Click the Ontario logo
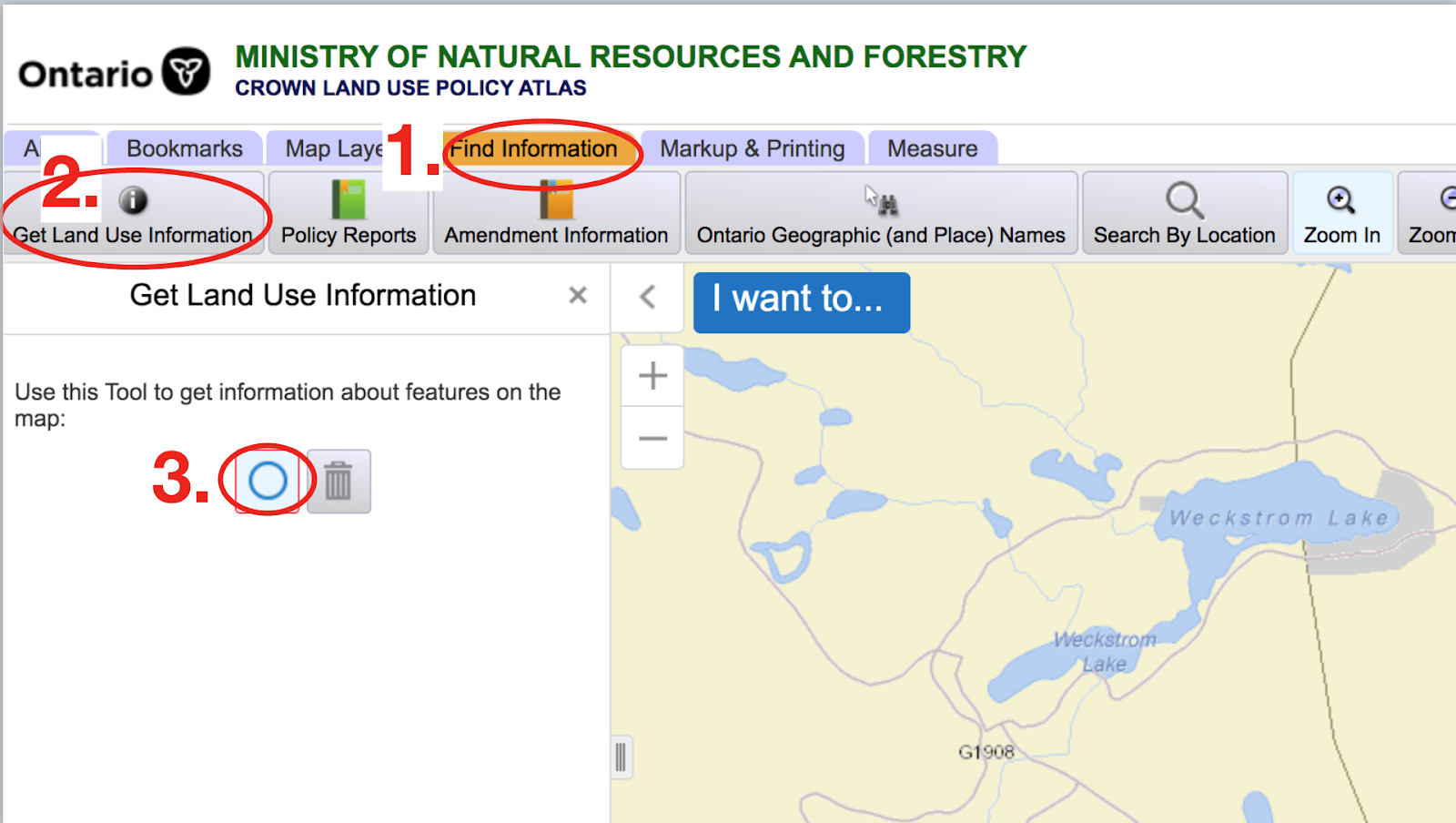This screenshot has height=823, width=1456. (115, 73)
